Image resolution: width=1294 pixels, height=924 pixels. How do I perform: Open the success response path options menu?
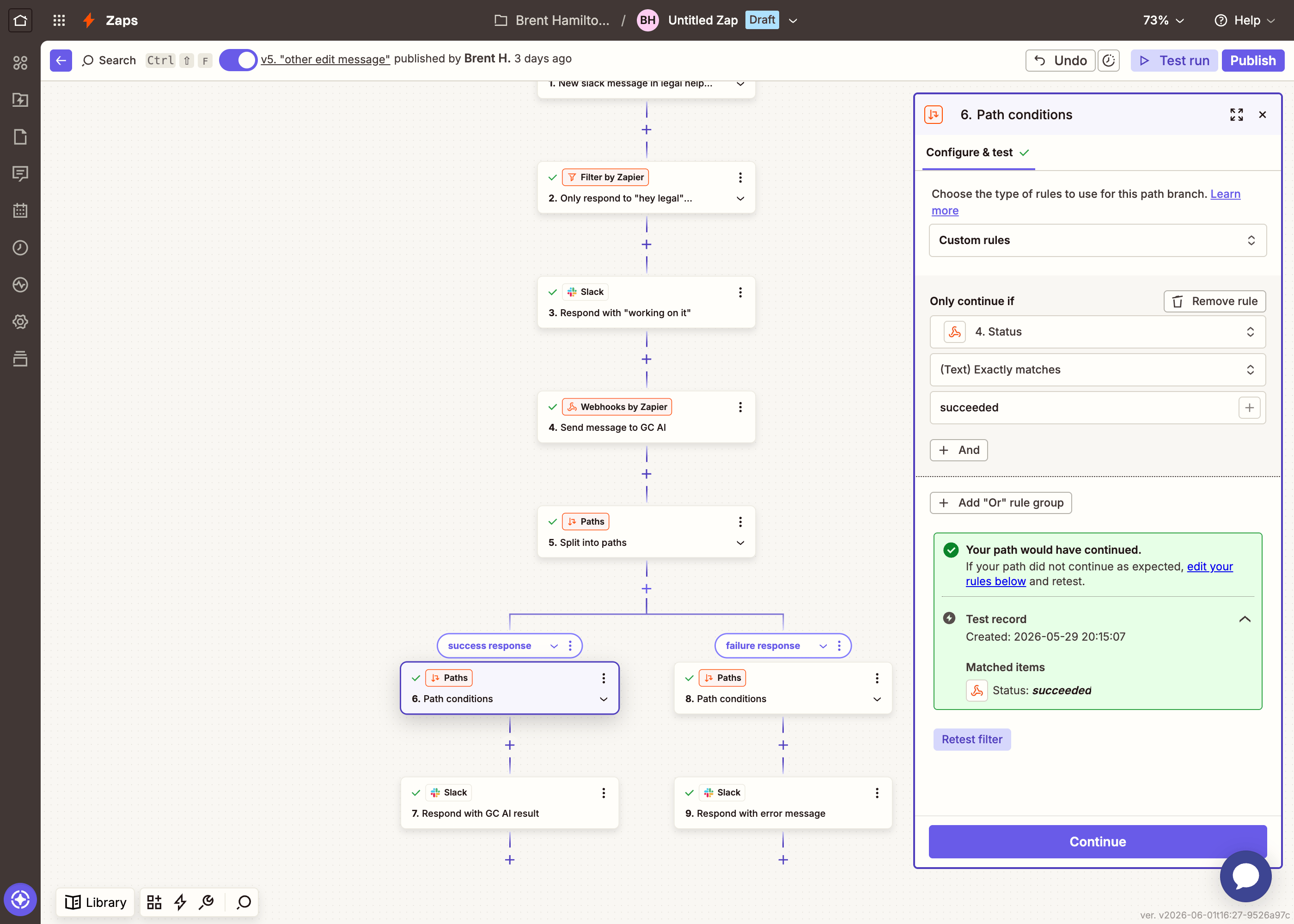pyautogui.click(x=570, y=646)
